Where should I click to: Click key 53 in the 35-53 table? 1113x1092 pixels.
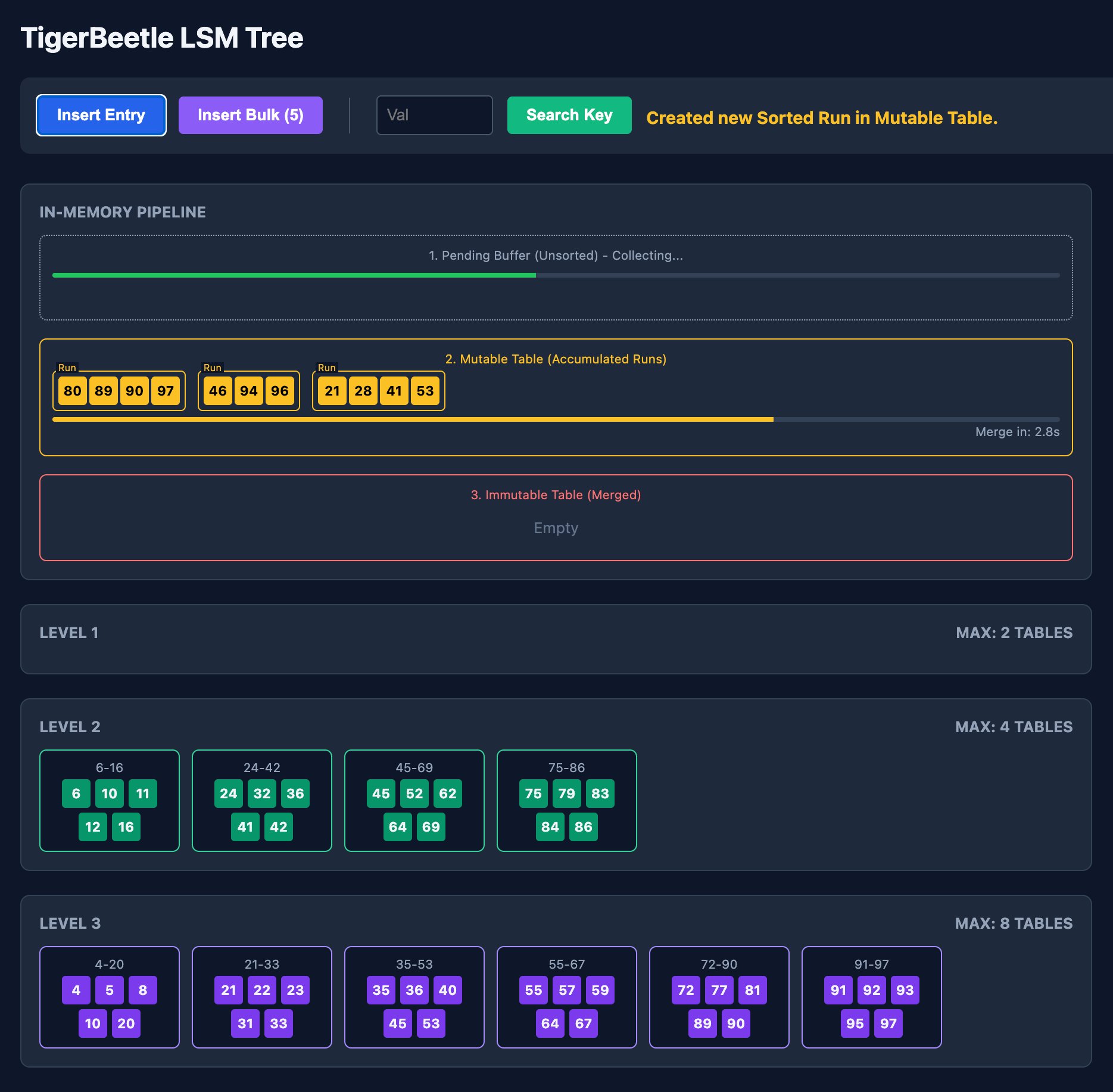pos(431,1023)
